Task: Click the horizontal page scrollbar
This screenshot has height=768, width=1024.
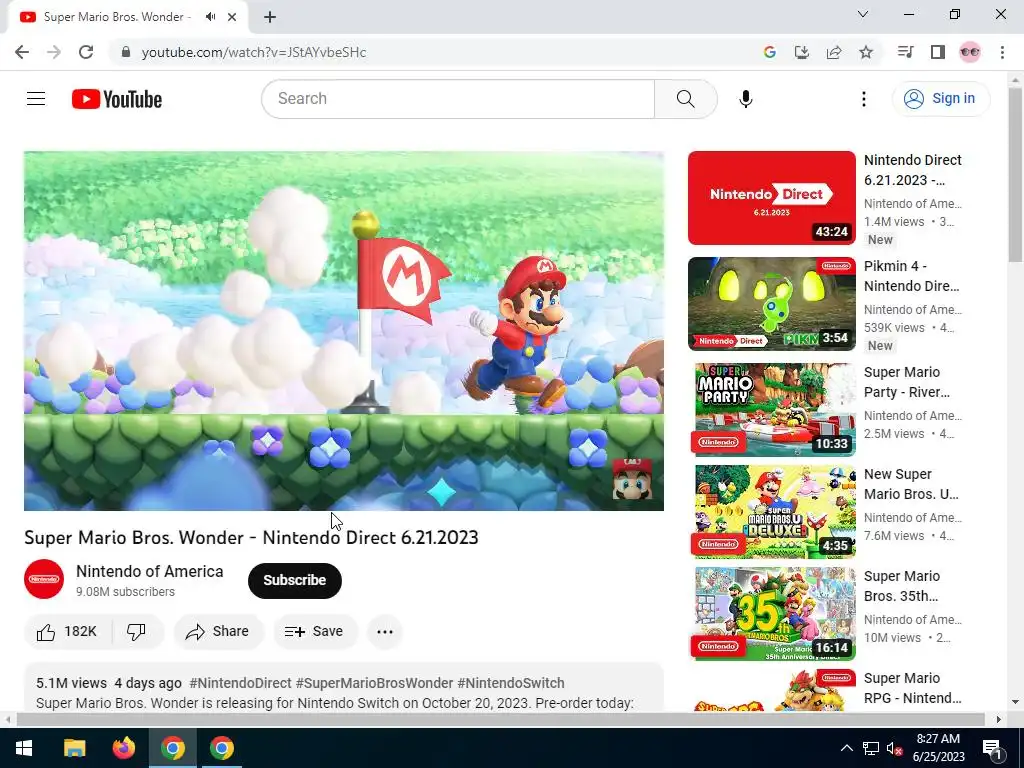Action: pyautogui.click(x=500, y=719)
